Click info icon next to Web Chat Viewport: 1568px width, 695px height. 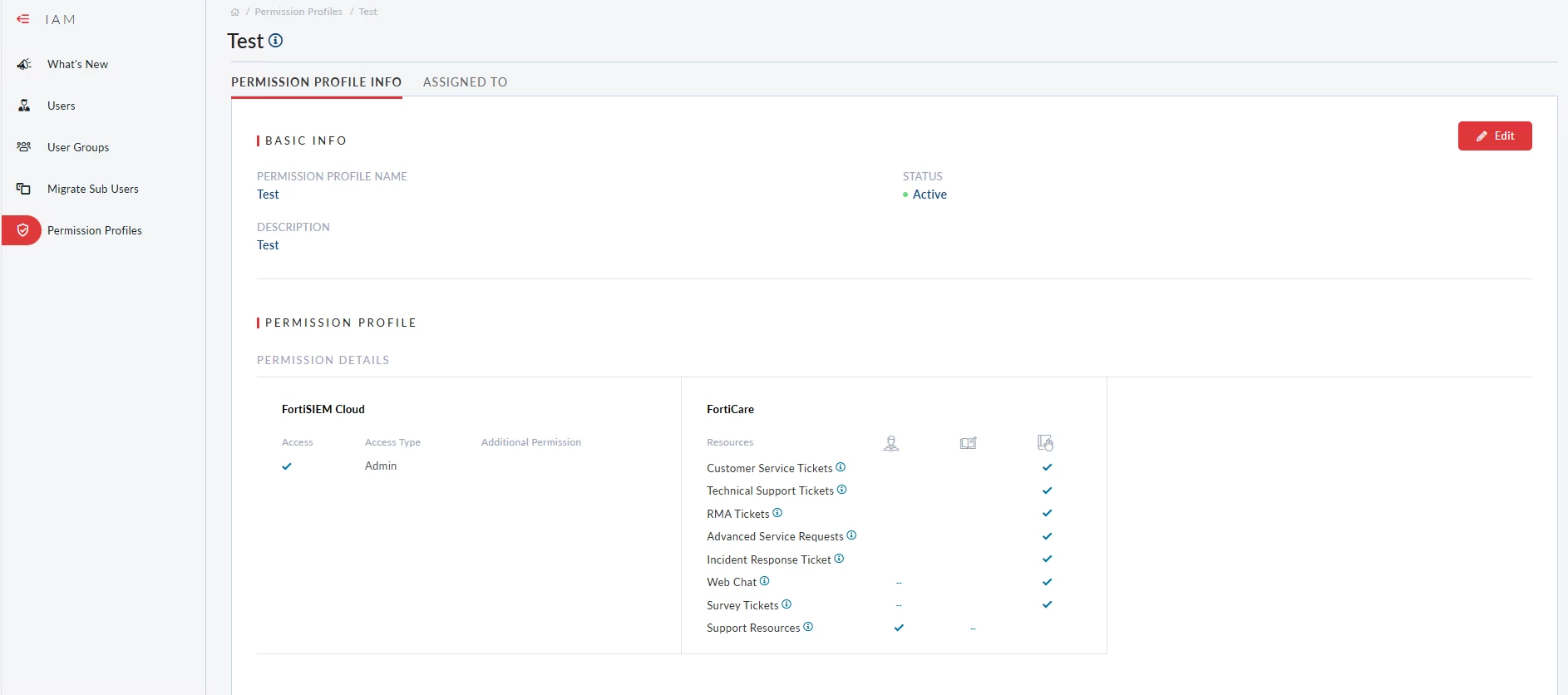point(765,581)
